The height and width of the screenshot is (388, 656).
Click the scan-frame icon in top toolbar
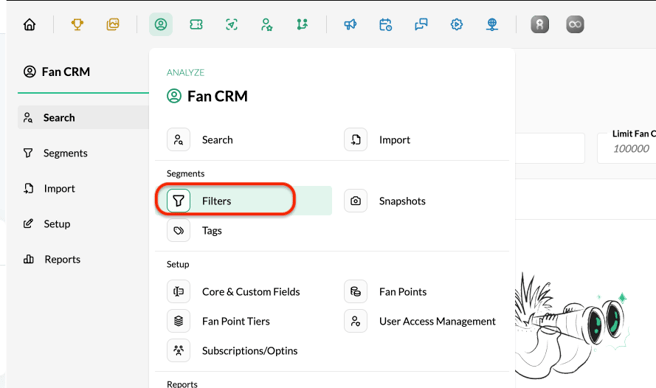click(x=231, y=24)
